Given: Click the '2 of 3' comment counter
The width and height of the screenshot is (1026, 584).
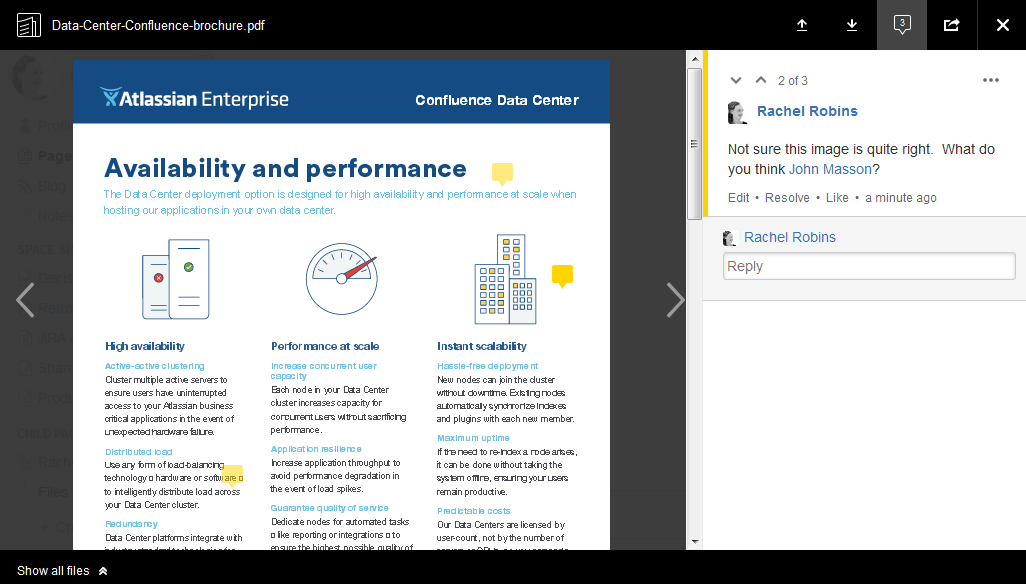Looking at the screenshot, I should tap(792, 80).
